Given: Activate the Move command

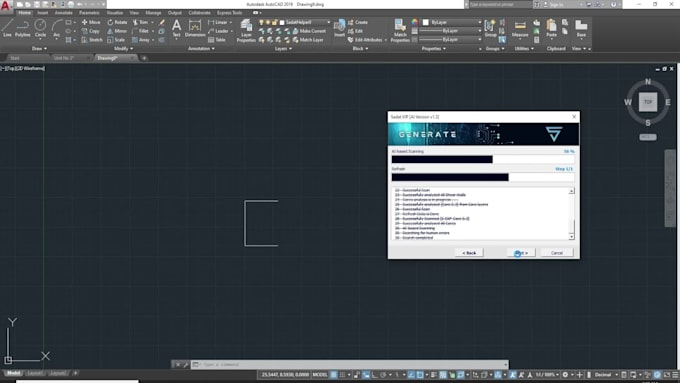Looking at the screenshot, I should click(x=91, y=22).
